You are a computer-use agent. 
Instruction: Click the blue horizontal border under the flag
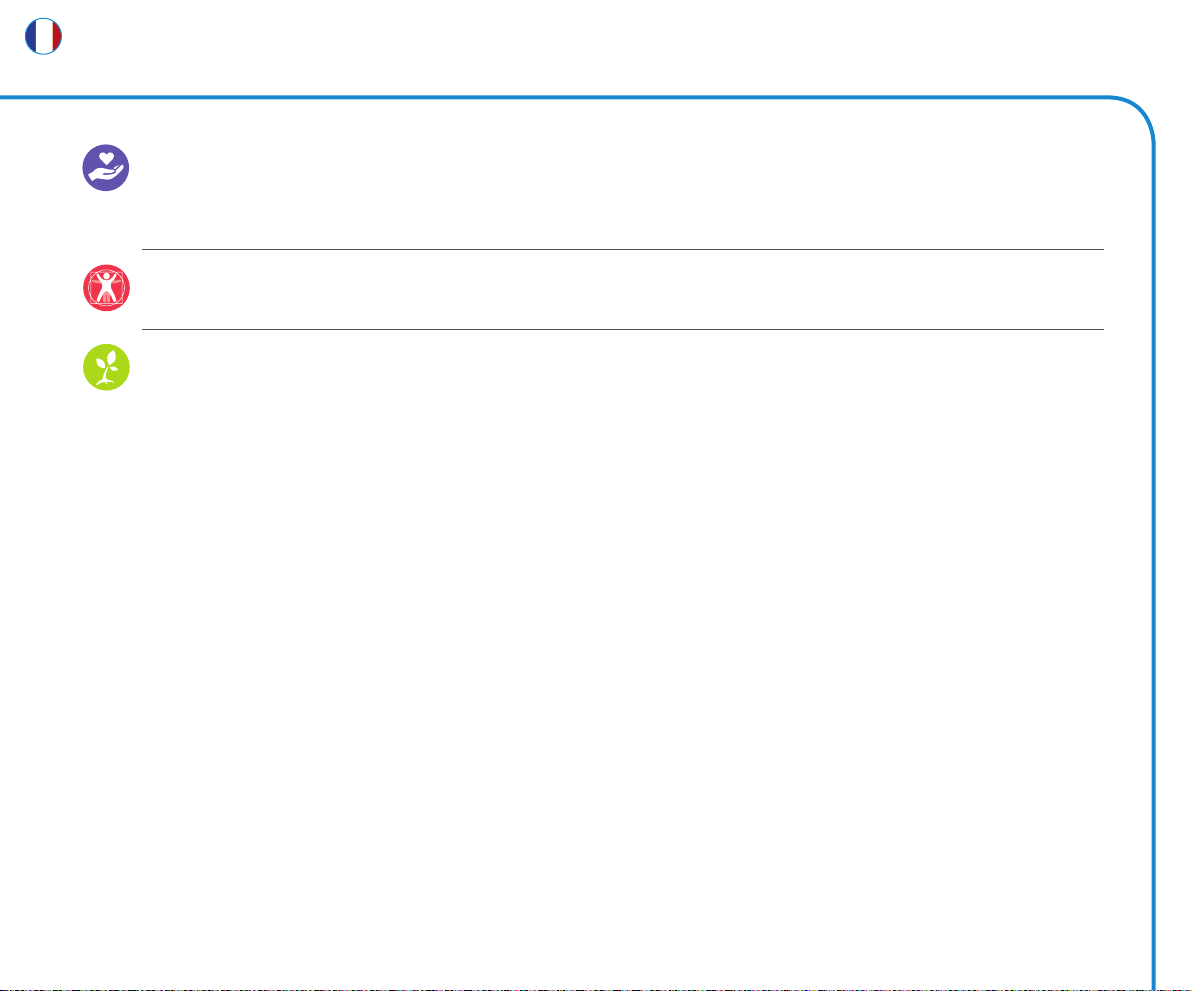[555, 97]
